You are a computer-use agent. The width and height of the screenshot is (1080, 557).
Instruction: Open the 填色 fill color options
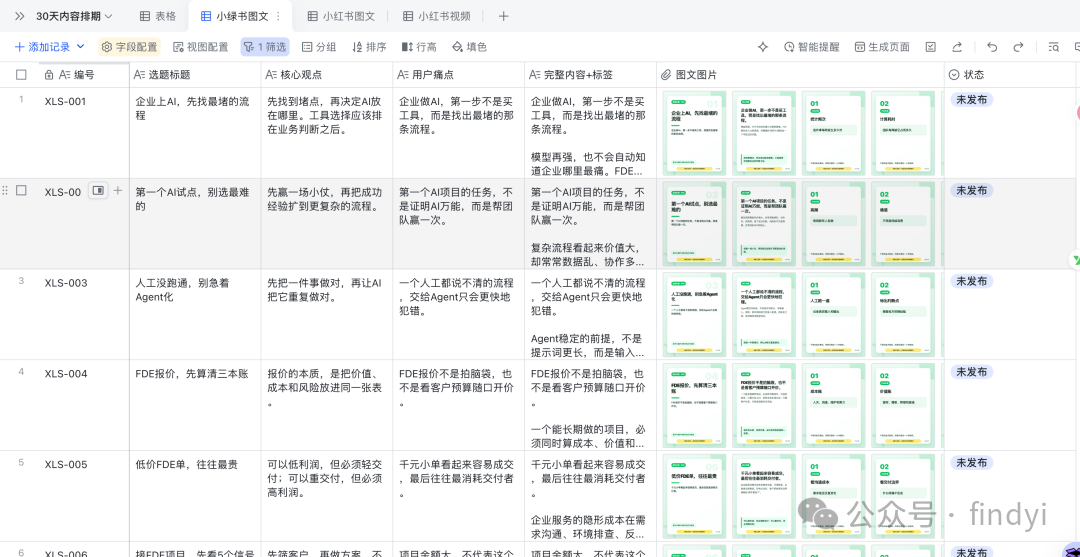[x=469, y=47]
